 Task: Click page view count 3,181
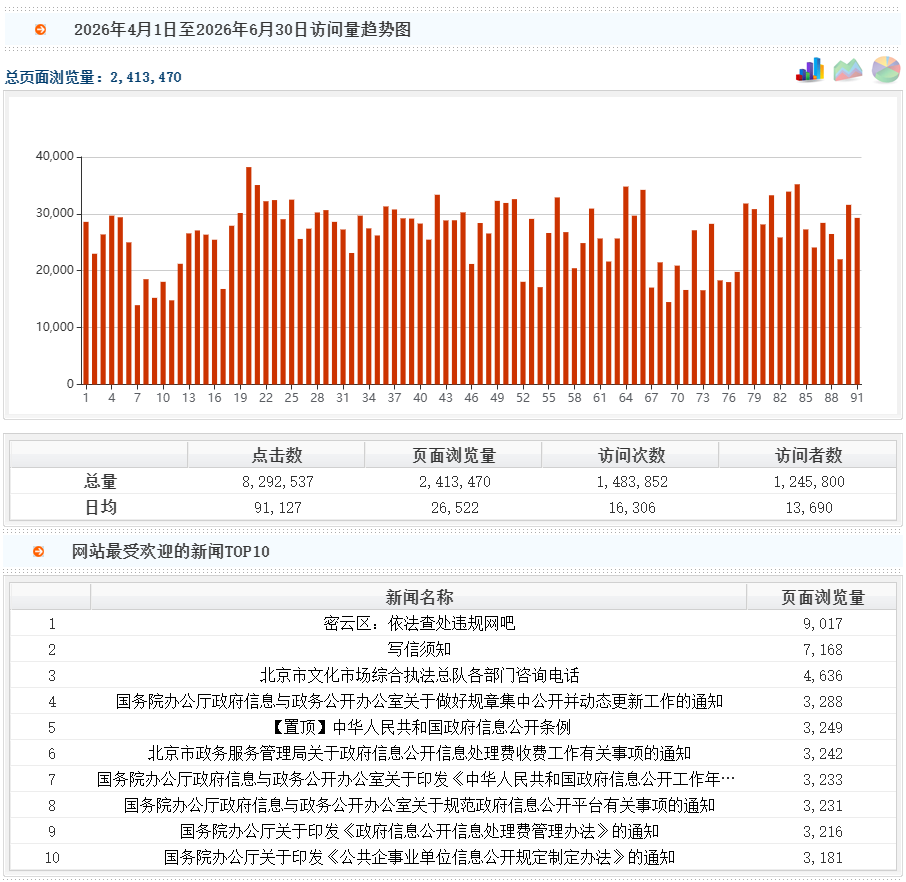click(x=822, y=858)
